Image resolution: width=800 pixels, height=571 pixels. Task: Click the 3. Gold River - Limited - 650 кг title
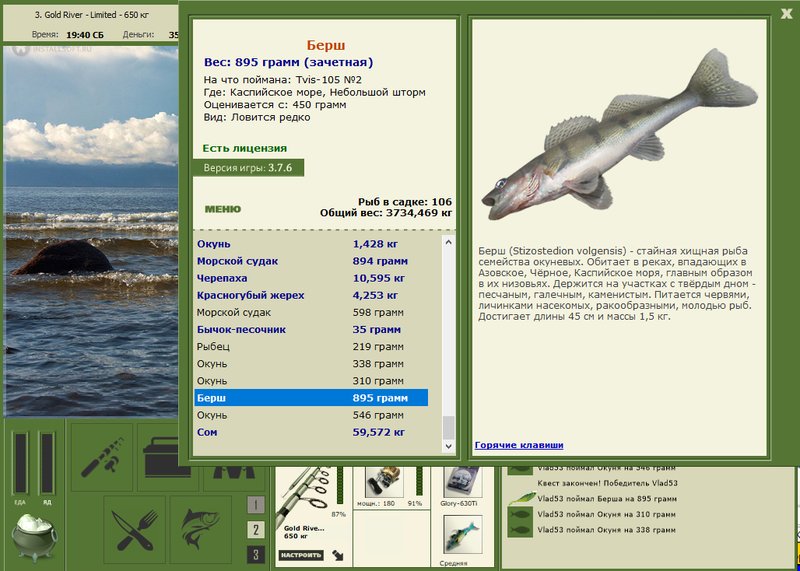pyautogui.click(x=92, y=15)
